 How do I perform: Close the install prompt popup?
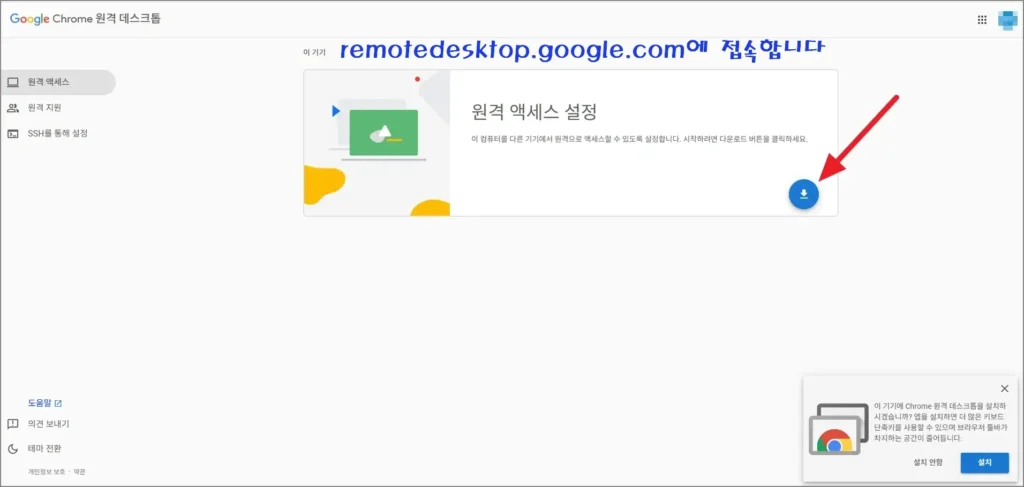pos(1004,388)
